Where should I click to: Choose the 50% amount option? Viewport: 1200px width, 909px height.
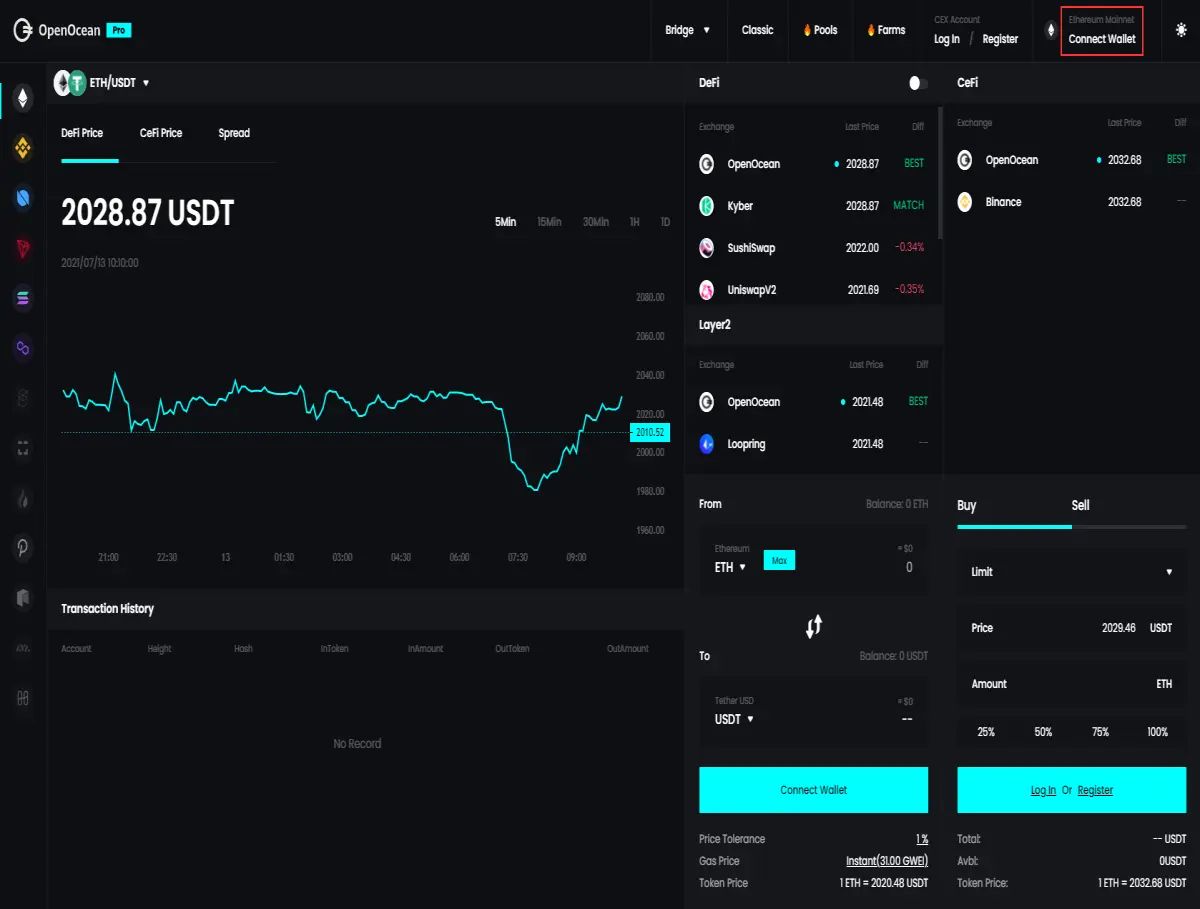(x=1043, y=732)
